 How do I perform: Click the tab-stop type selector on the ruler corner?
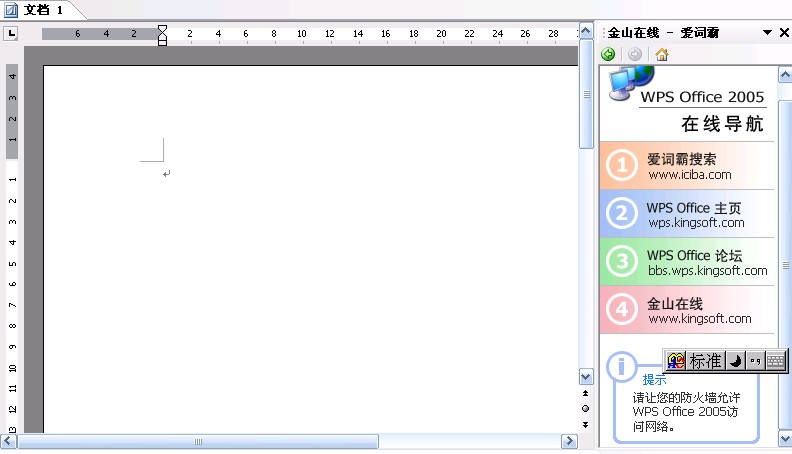11,33
